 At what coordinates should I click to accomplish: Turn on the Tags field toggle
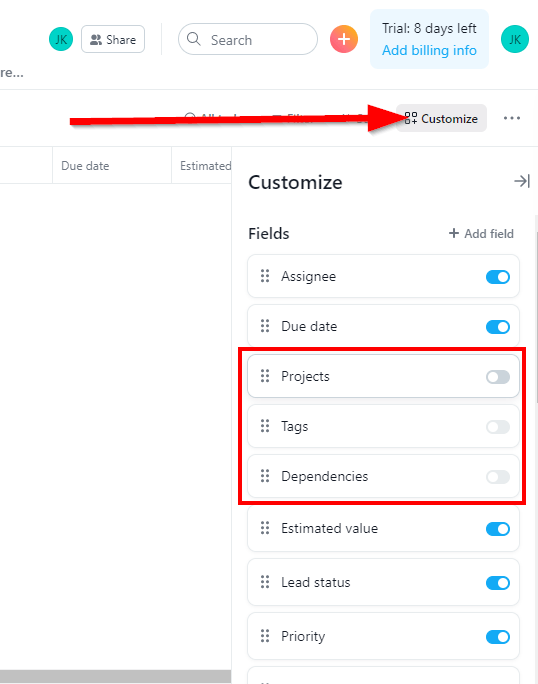coord(498,427)
